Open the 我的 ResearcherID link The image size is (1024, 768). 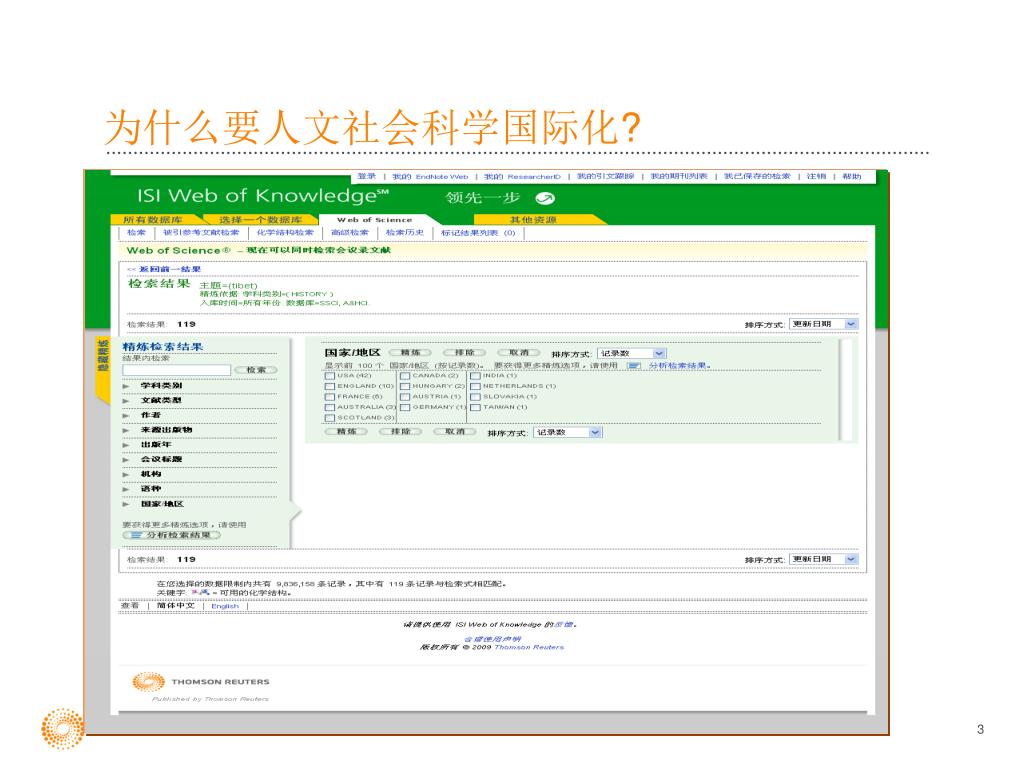[x=522, y=176]
